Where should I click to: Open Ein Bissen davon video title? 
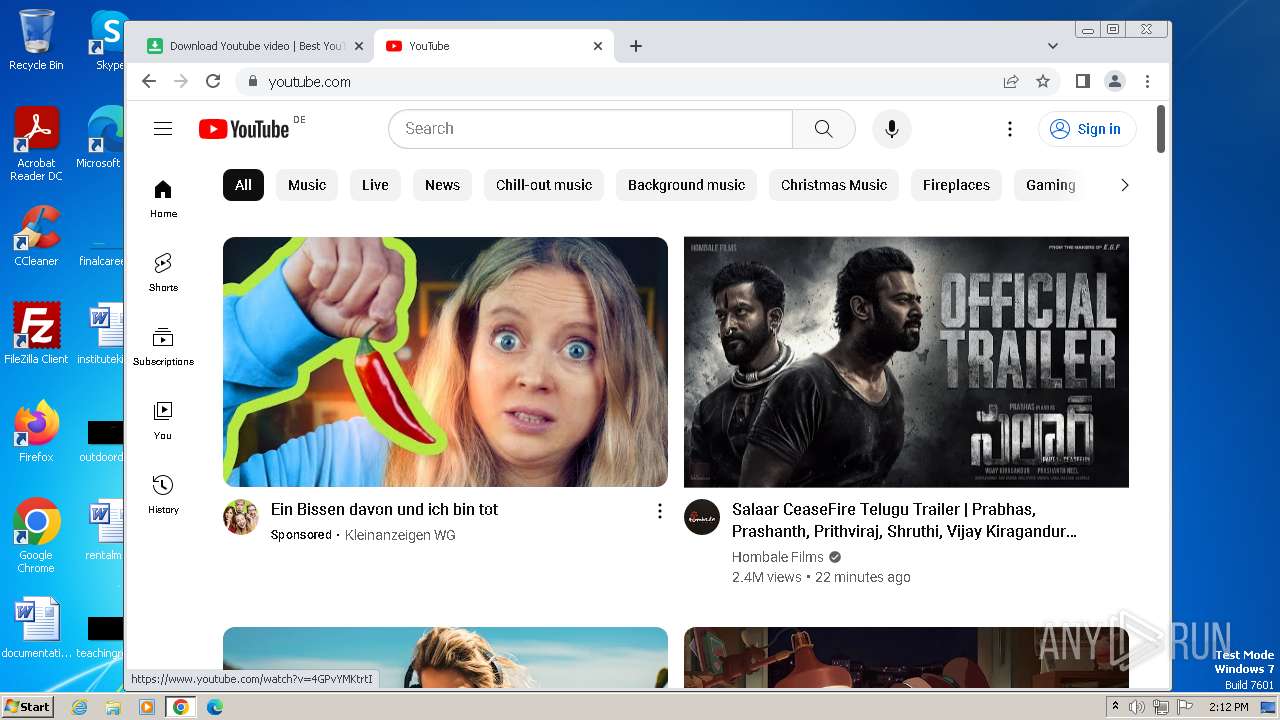[x=384, y=509]
